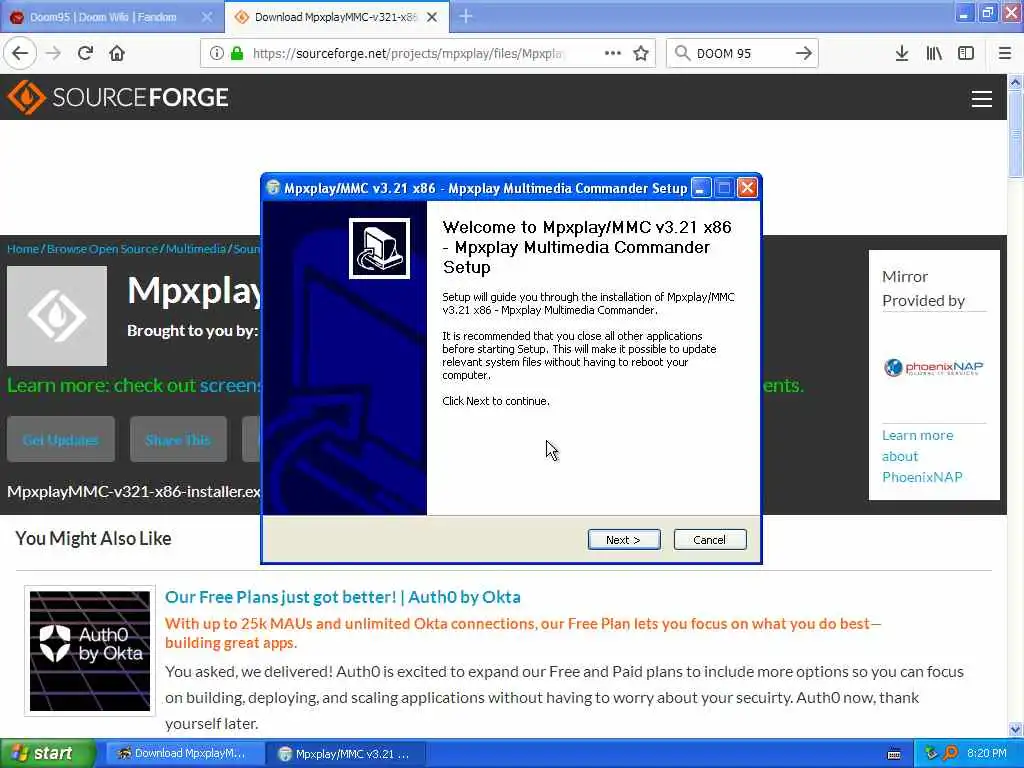The image size is (1024, 768).
Task: Click the magnifier icon in system tray
Action: [950, 754]
